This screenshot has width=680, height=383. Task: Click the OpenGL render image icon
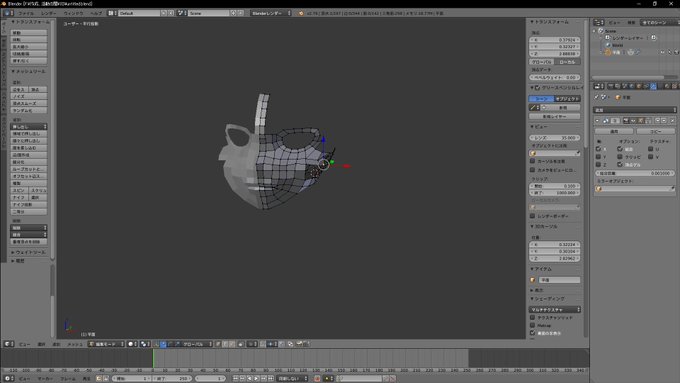click(x=299, y=344)
